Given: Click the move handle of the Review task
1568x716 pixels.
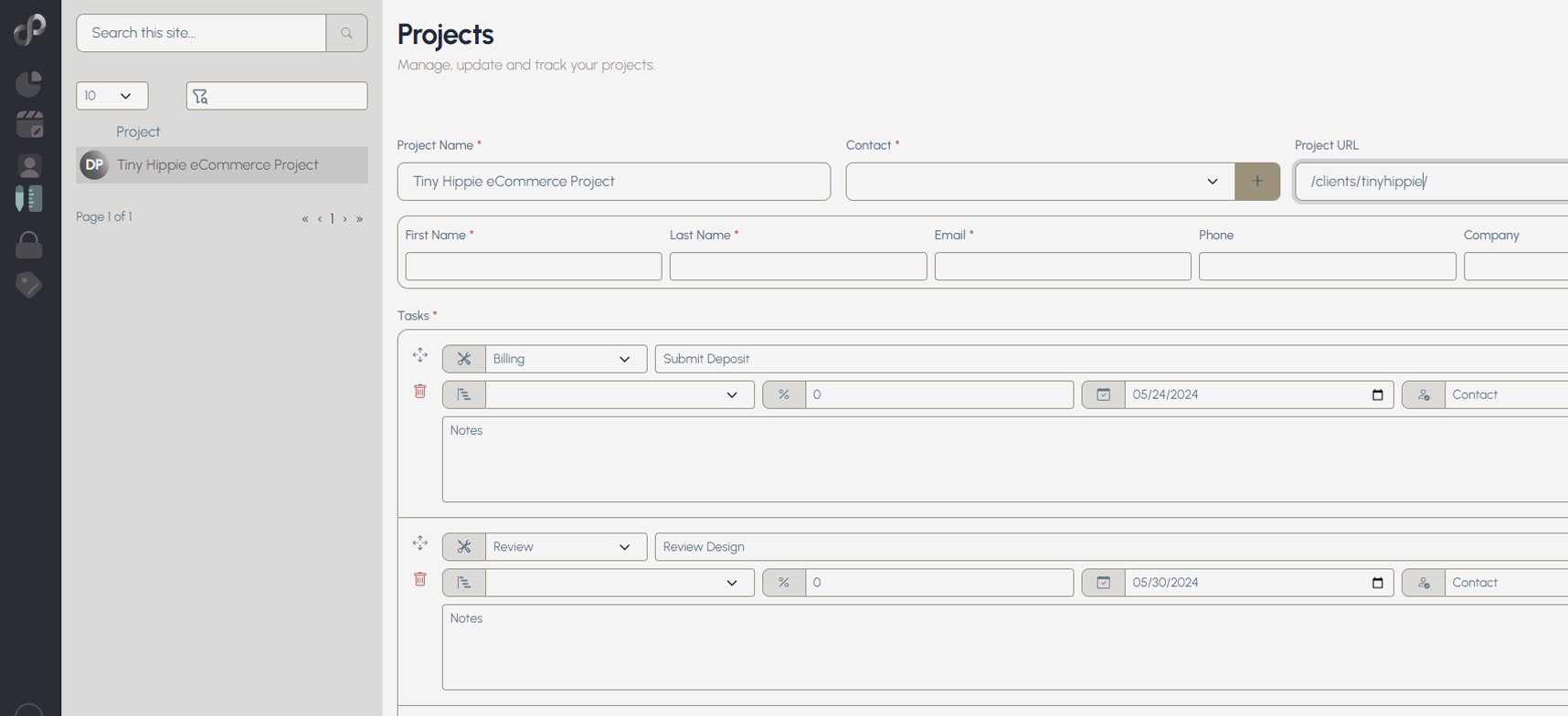Looking at the screenshot, I should click(420, 543).
